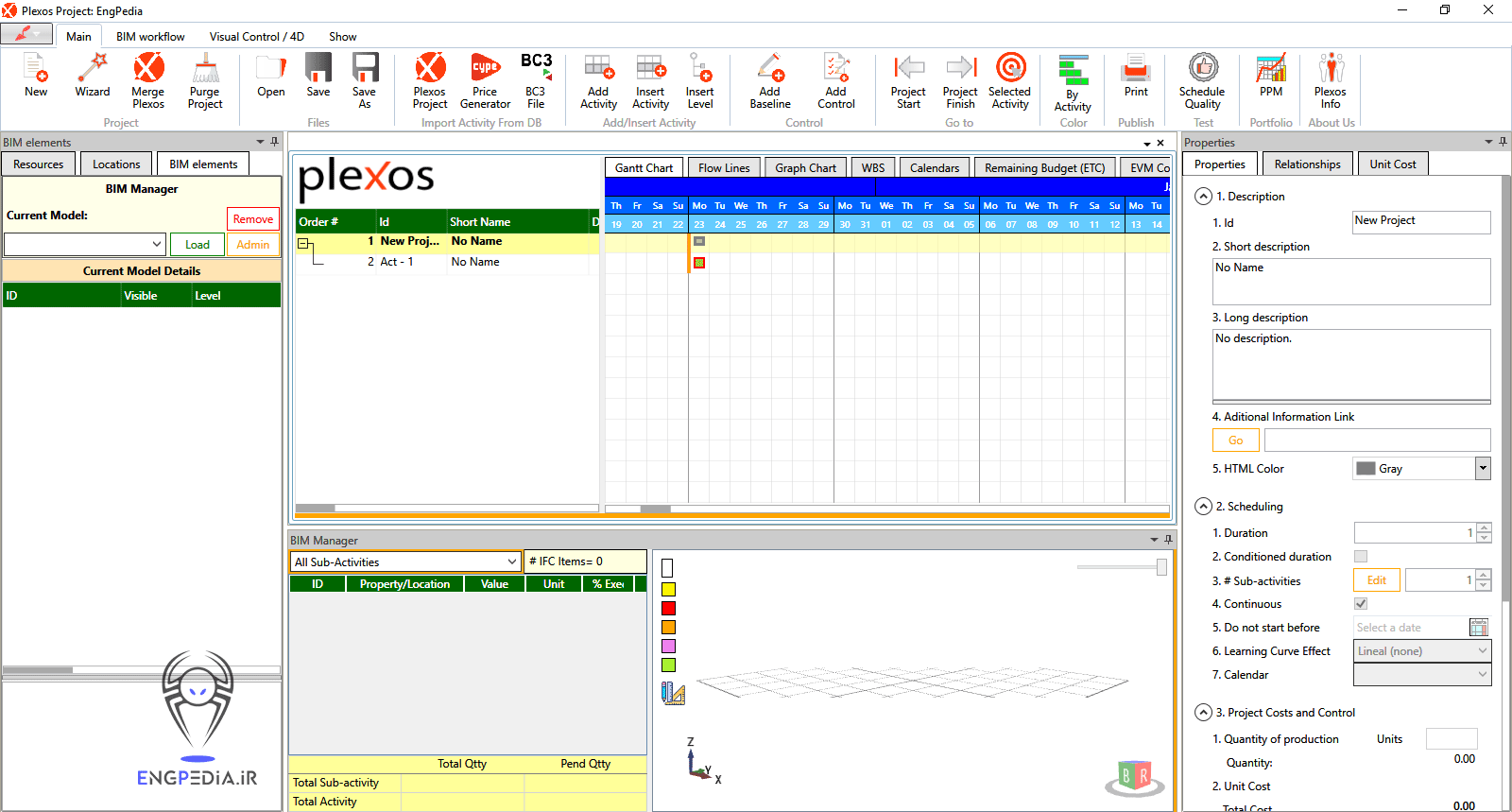Click the Save As icon
Screen dimensions: 1512x812
(x=365, y=81)
